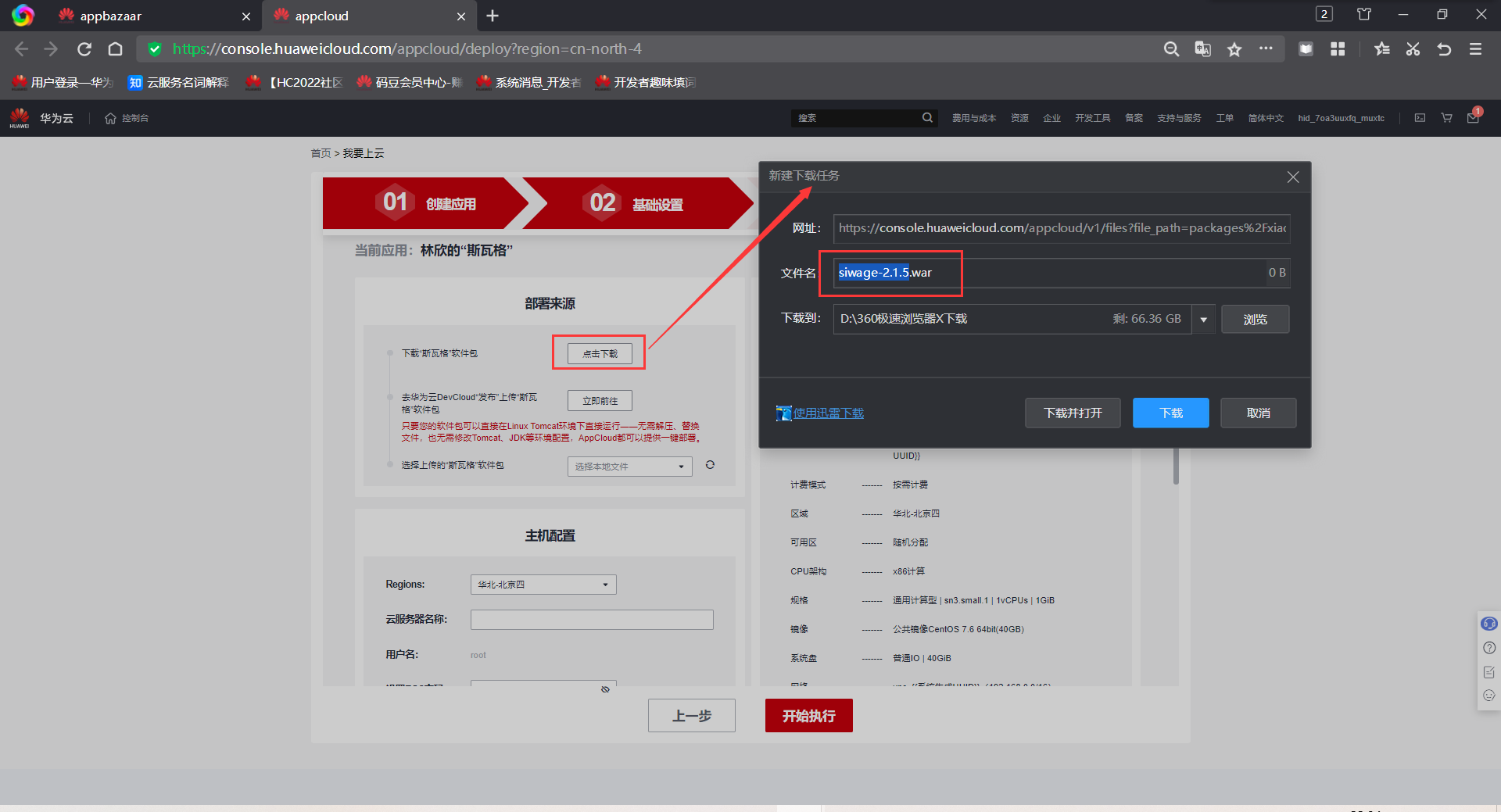The width and height of the screenshot is (1501, 812).
Task: Click the 云服务器名称 input field
Action: point(592,620)
